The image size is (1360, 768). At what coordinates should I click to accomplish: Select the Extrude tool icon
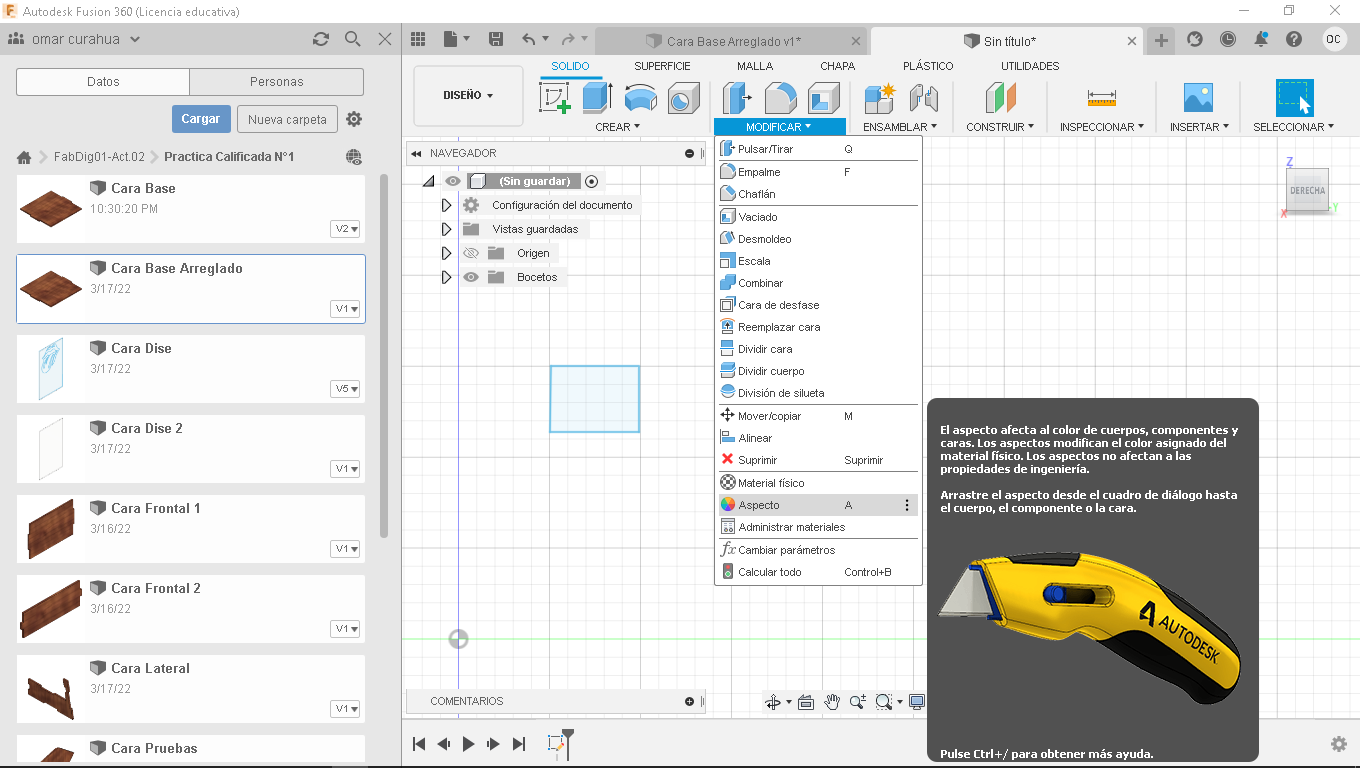[597, 98]
